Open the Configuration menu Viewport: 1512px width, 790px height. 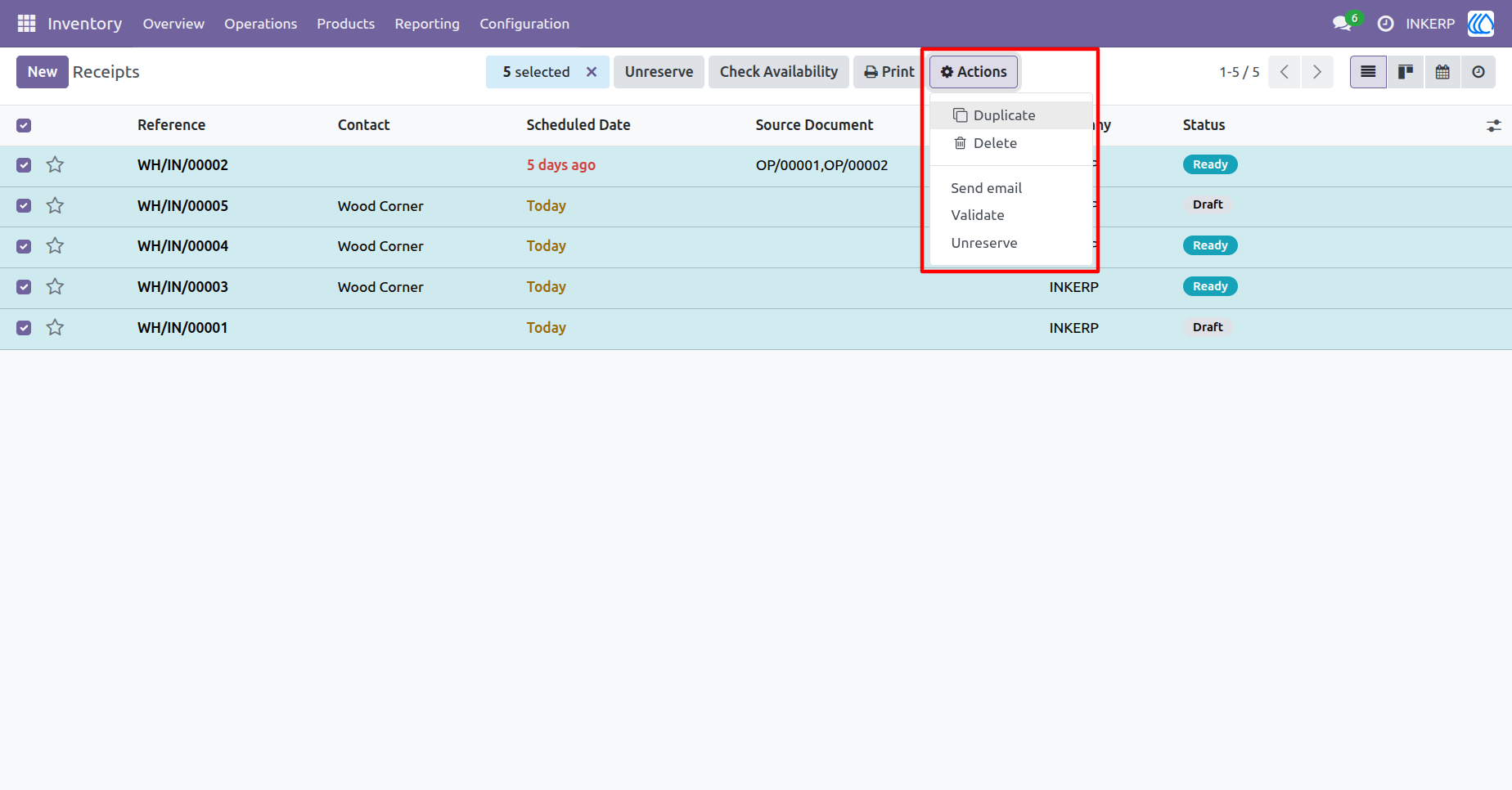click(524, 24)
